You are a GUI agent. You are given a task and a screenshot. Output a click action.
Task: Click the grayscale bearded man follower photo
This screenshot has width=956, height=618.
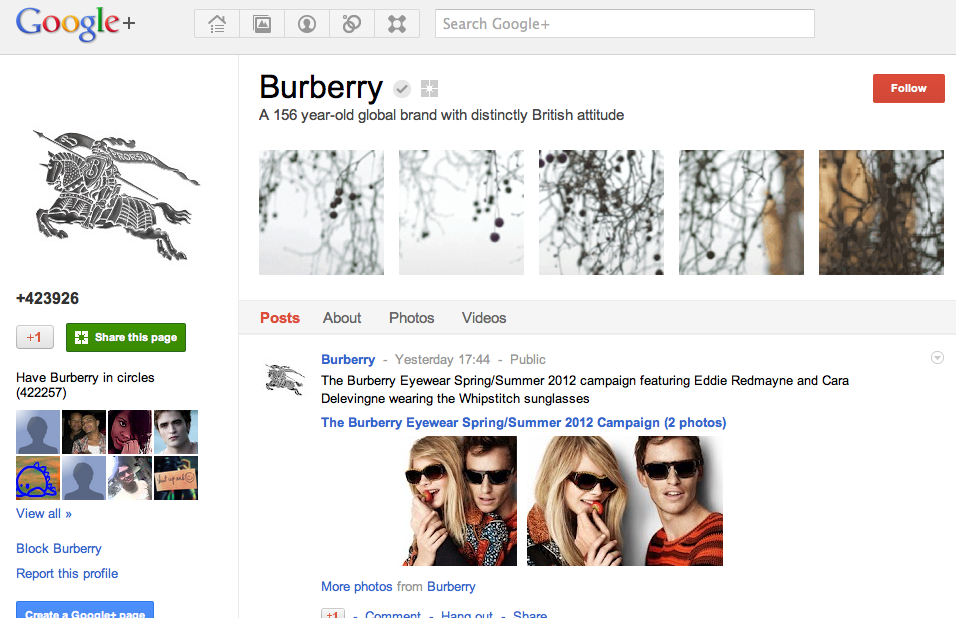130,478
